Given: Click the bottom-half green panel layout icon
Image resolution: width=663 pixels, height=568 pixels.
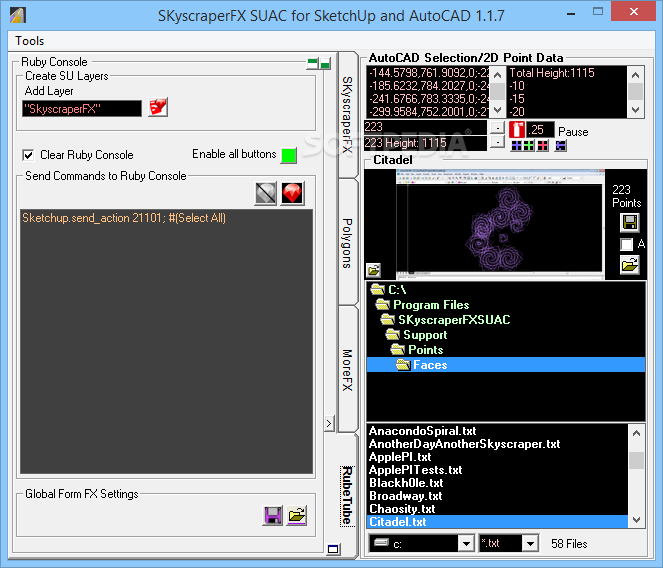Looking at the screenshot, I should (325, 64).
